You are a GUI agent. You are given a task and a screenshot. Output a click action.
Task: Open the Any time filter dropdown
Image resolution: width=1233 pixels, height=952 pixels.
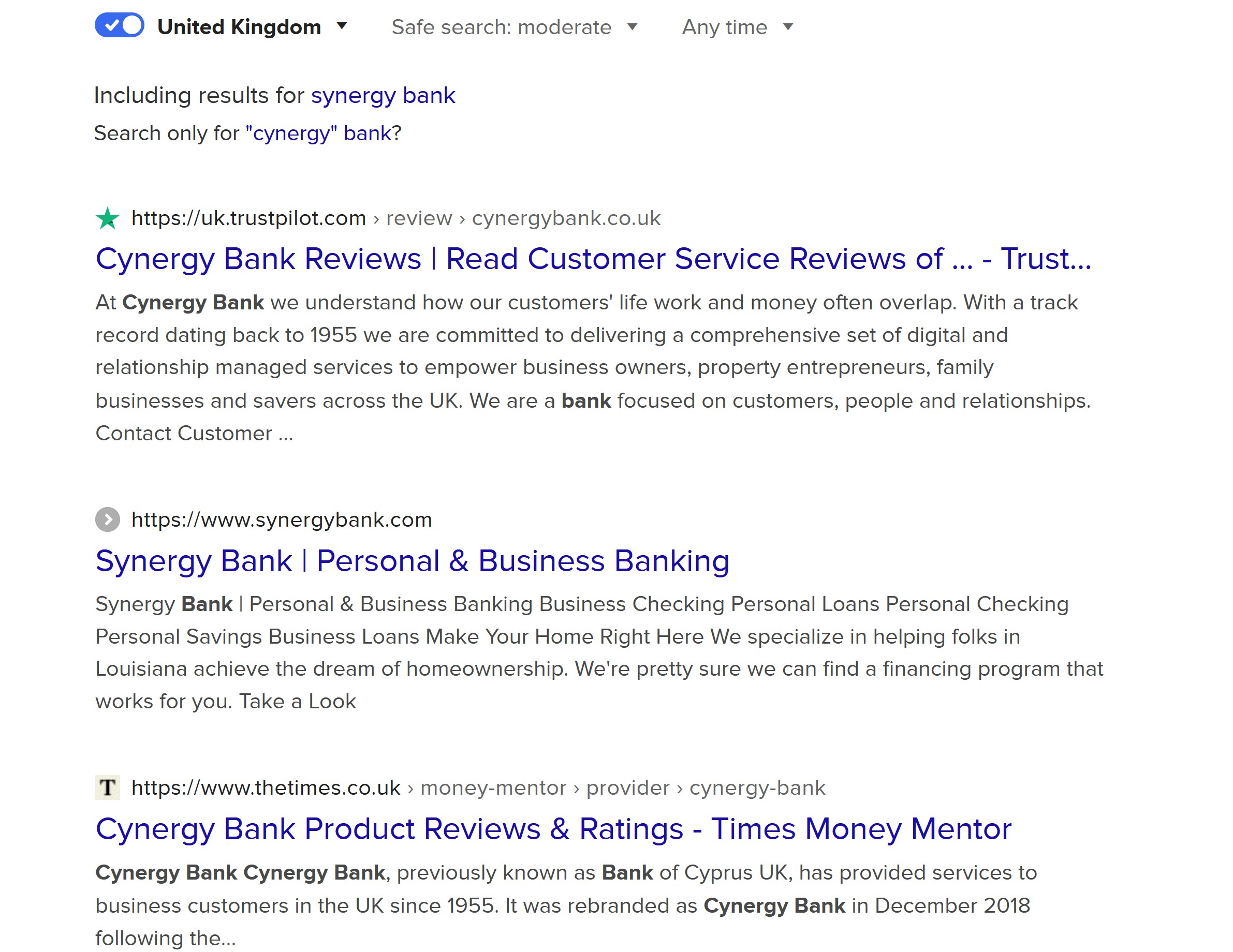coord(788,26)
